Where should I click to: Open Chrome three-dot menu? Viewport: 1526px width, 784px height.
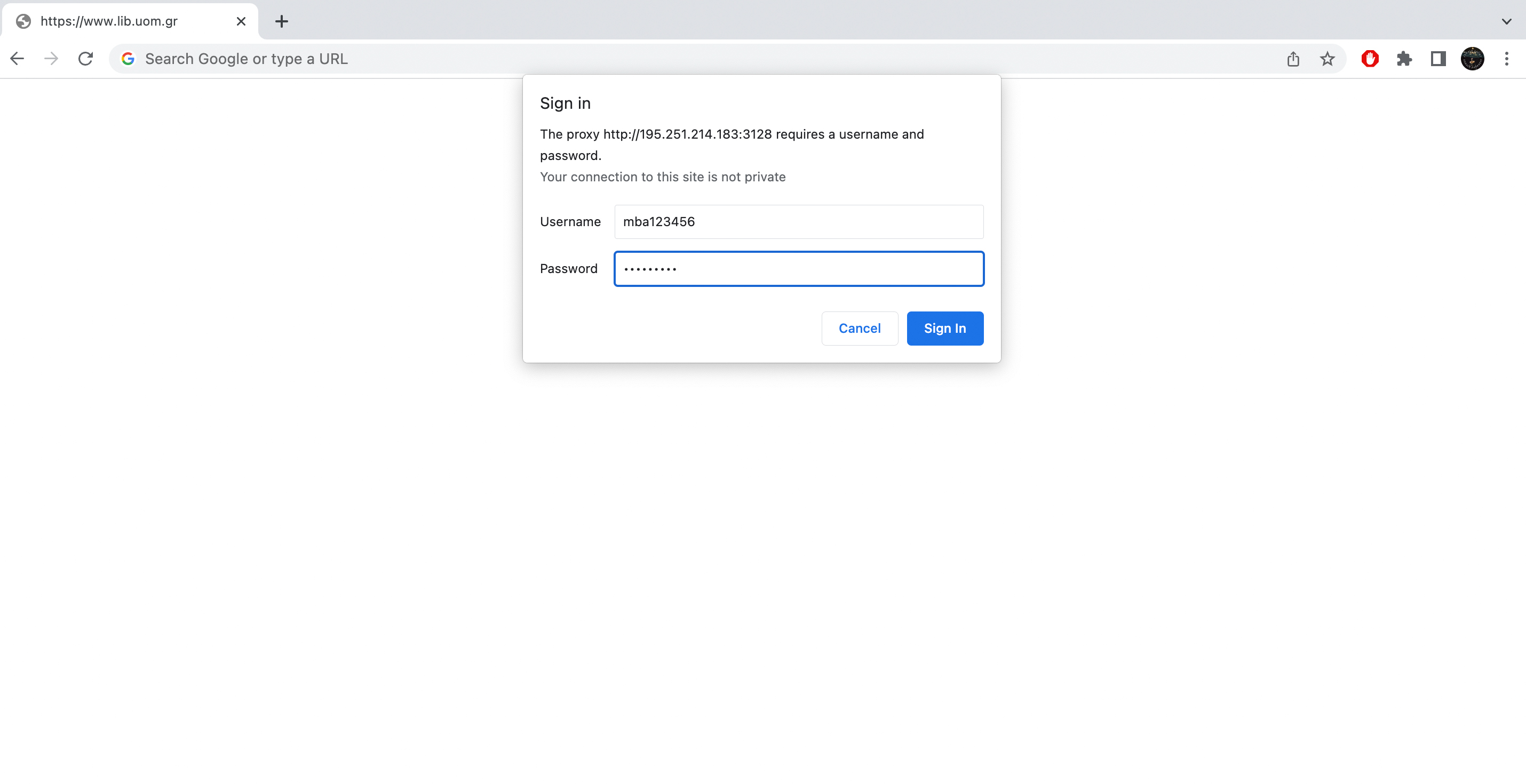[1506, 59]
